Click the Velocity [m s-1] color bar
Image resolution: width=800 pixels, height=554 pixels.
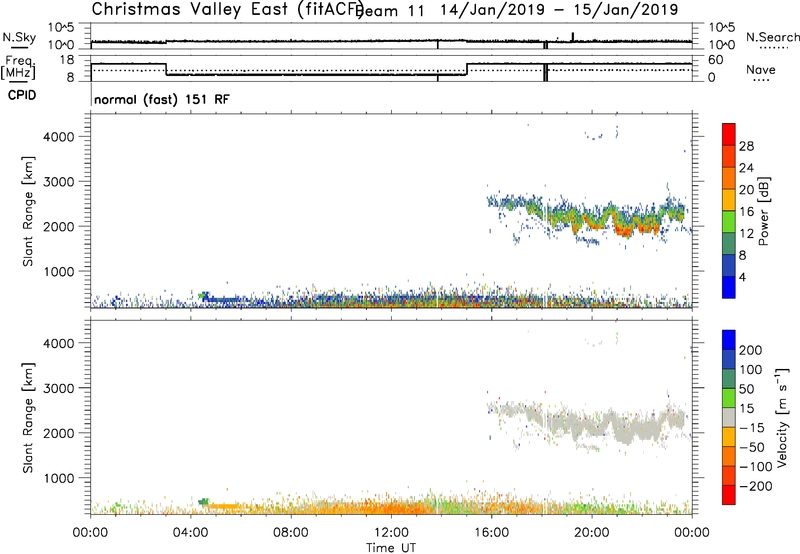coord(729,417)
